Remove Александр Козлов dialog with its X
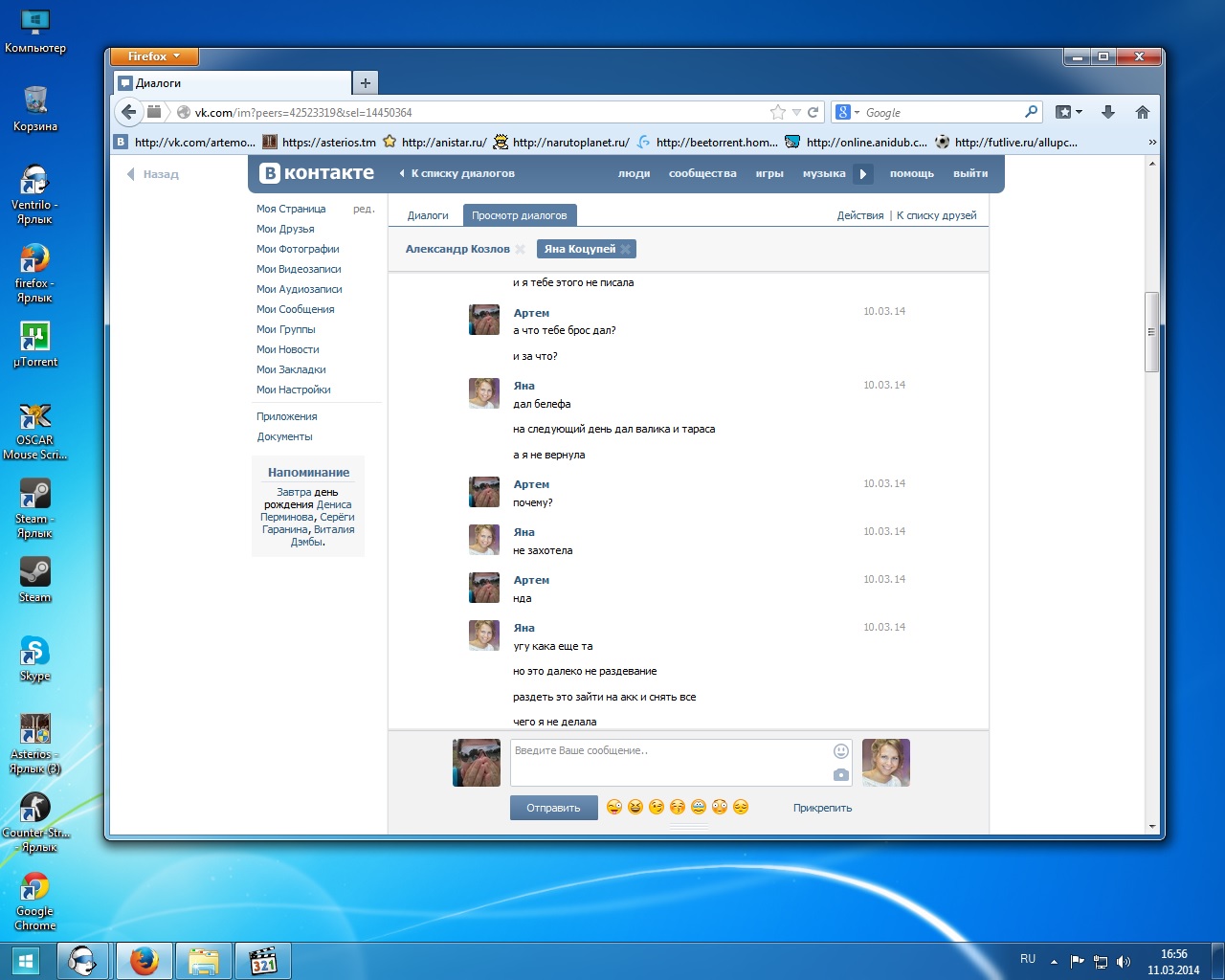 point(520,249)
